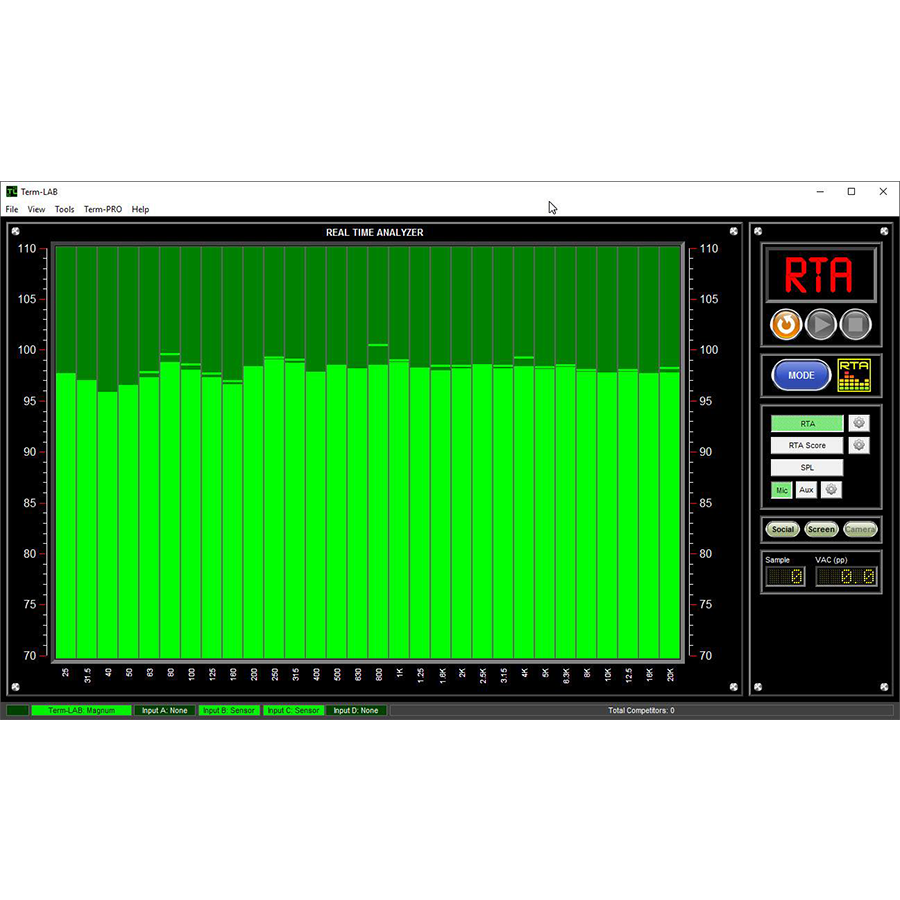Viewport: 900px width, 900px height.
Task: Click the Term-LAB: Magnum status indicator
Action: point(81,711)
